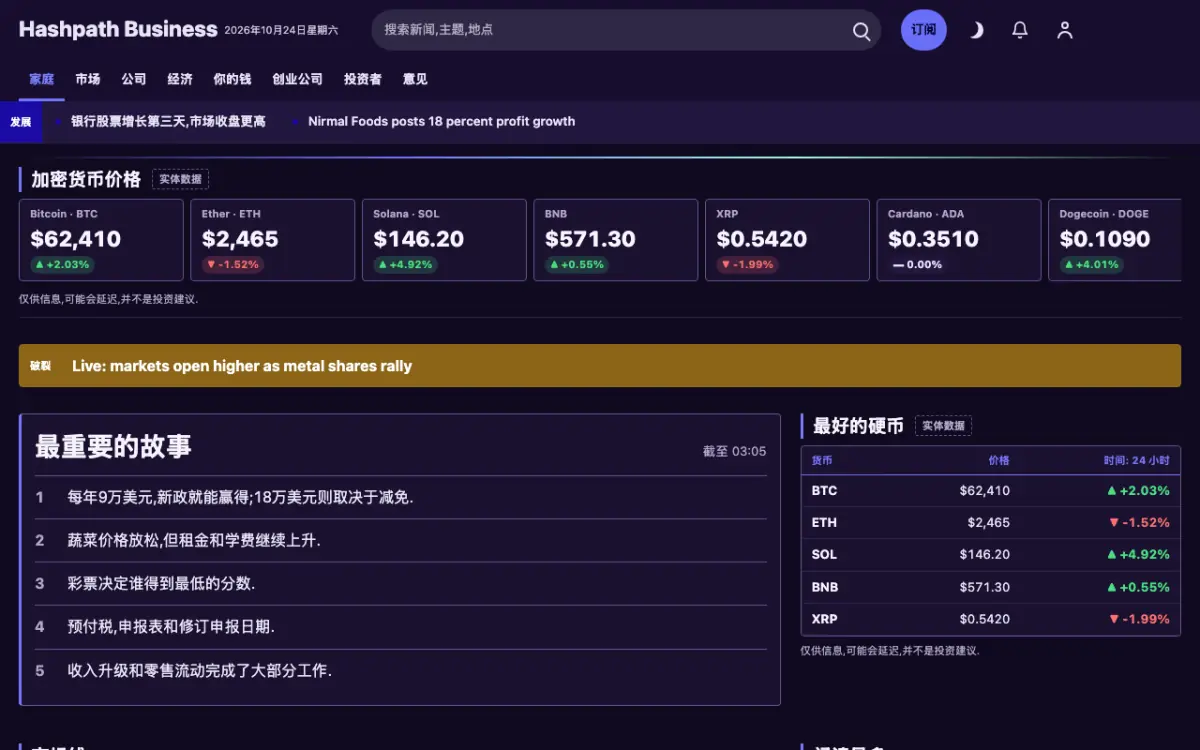Open the XRP price card

[788, 240]
